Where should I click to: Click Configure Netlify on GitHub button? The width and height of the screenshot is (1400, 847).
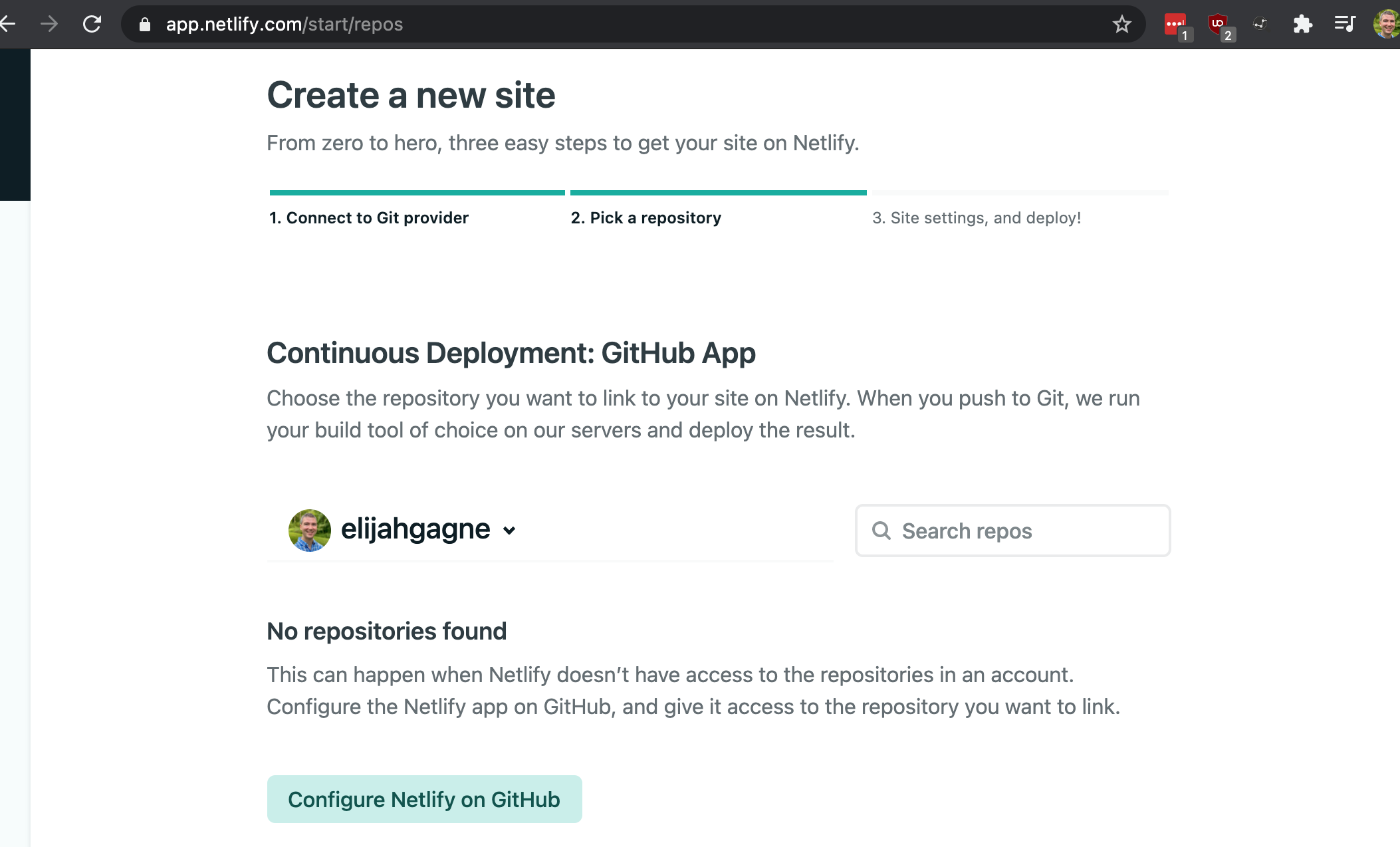(x=423, y=798)
